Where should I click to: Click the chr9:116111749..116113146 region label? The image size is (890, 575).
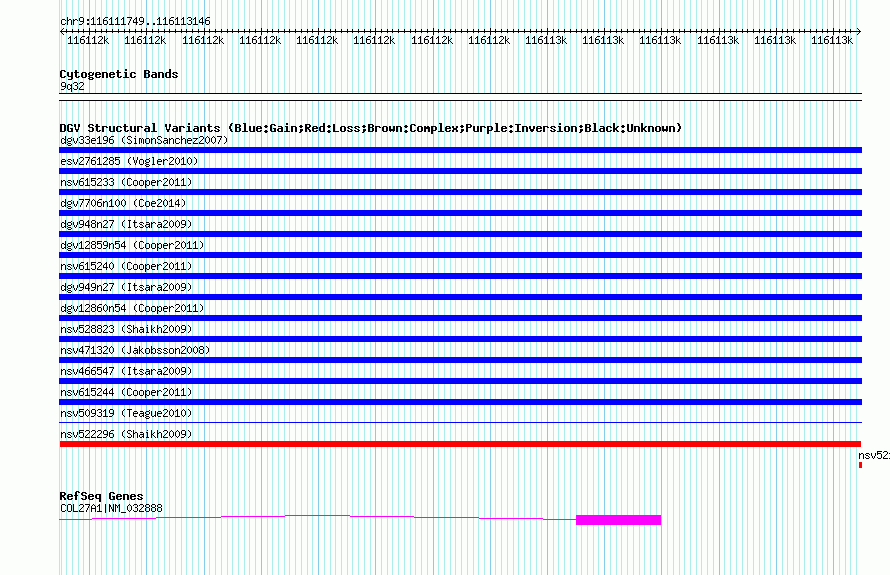point(135,21)
